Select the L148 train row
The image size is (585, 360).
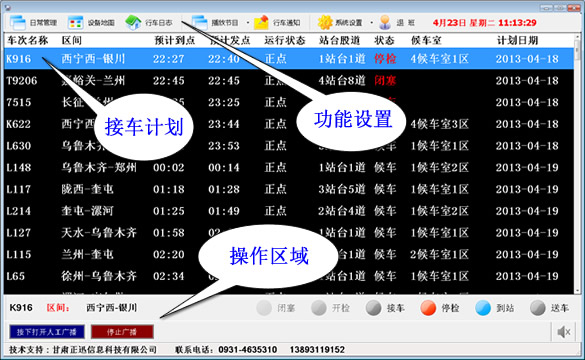tap(289, 168)
